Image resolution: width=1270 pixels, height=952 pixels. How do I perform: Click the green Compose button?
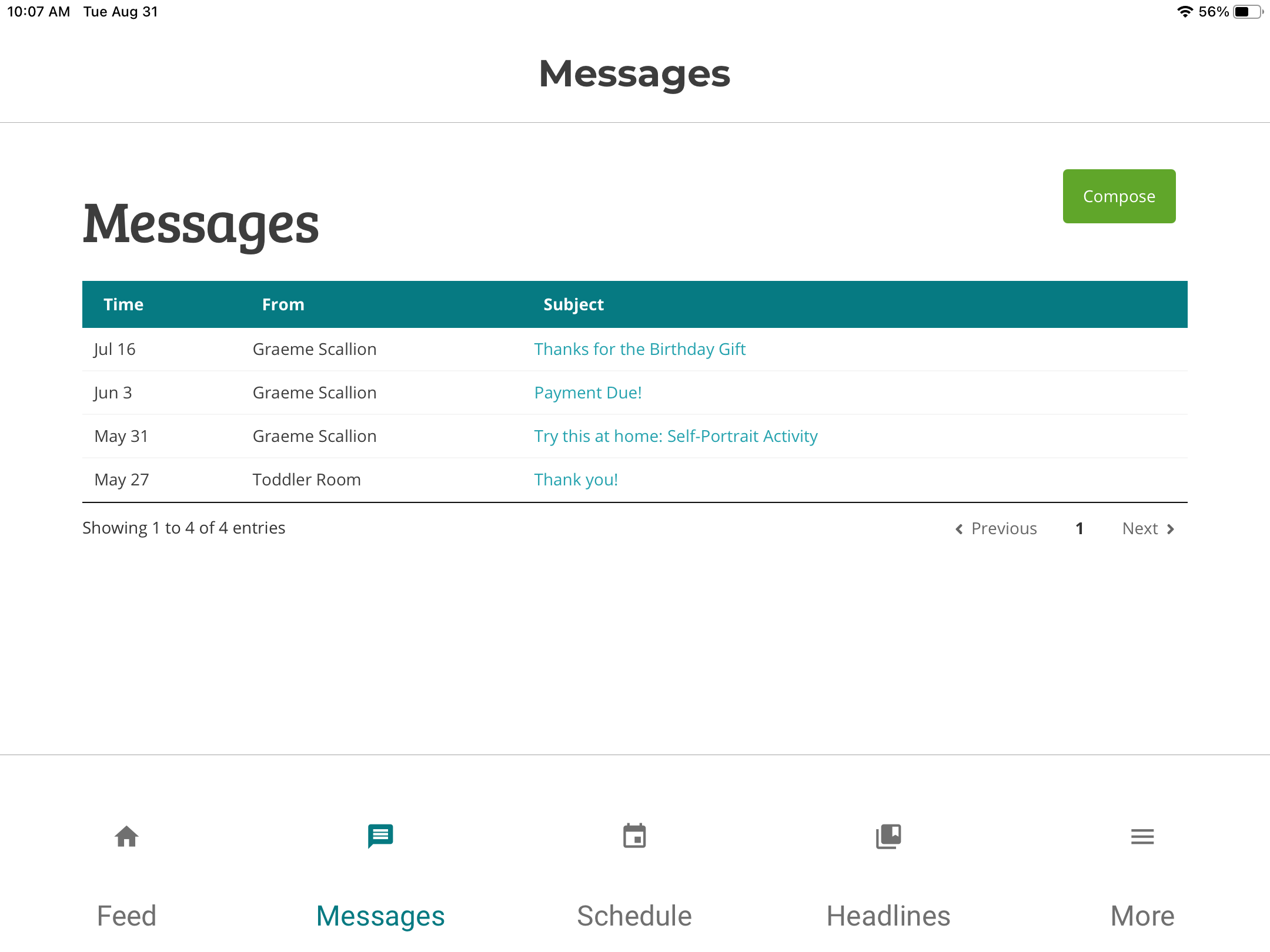click(x=1119, y=196)
